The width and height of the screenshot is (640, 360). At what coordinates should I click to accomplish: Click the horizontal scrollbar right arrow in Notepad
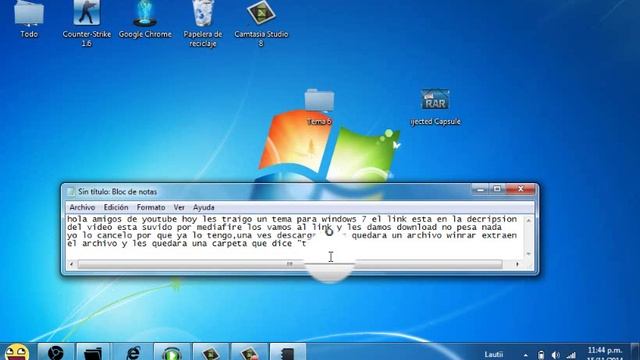pos(517,264)
